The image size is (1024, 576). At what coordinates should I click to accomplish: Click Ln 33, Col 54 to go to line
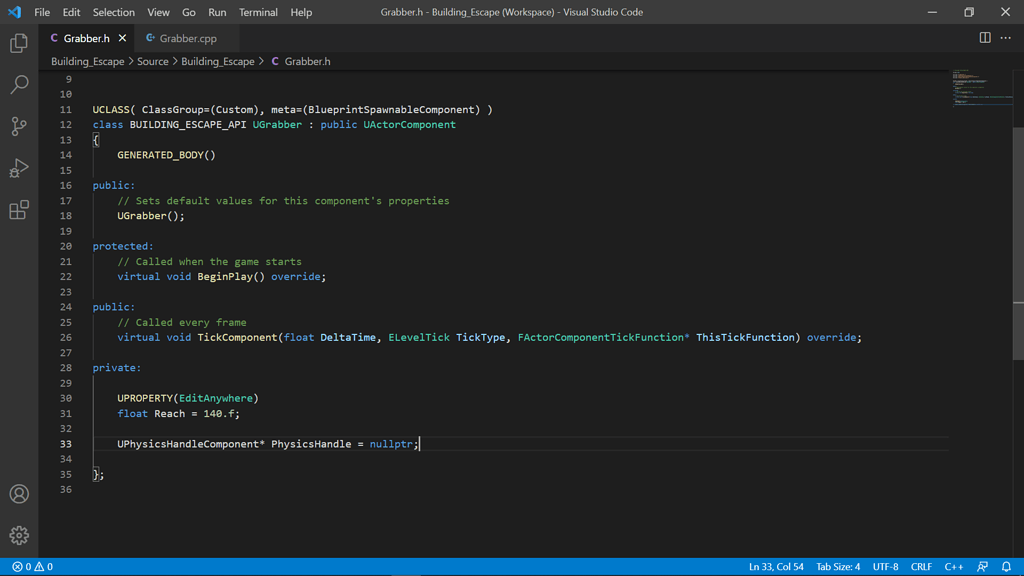777,566
